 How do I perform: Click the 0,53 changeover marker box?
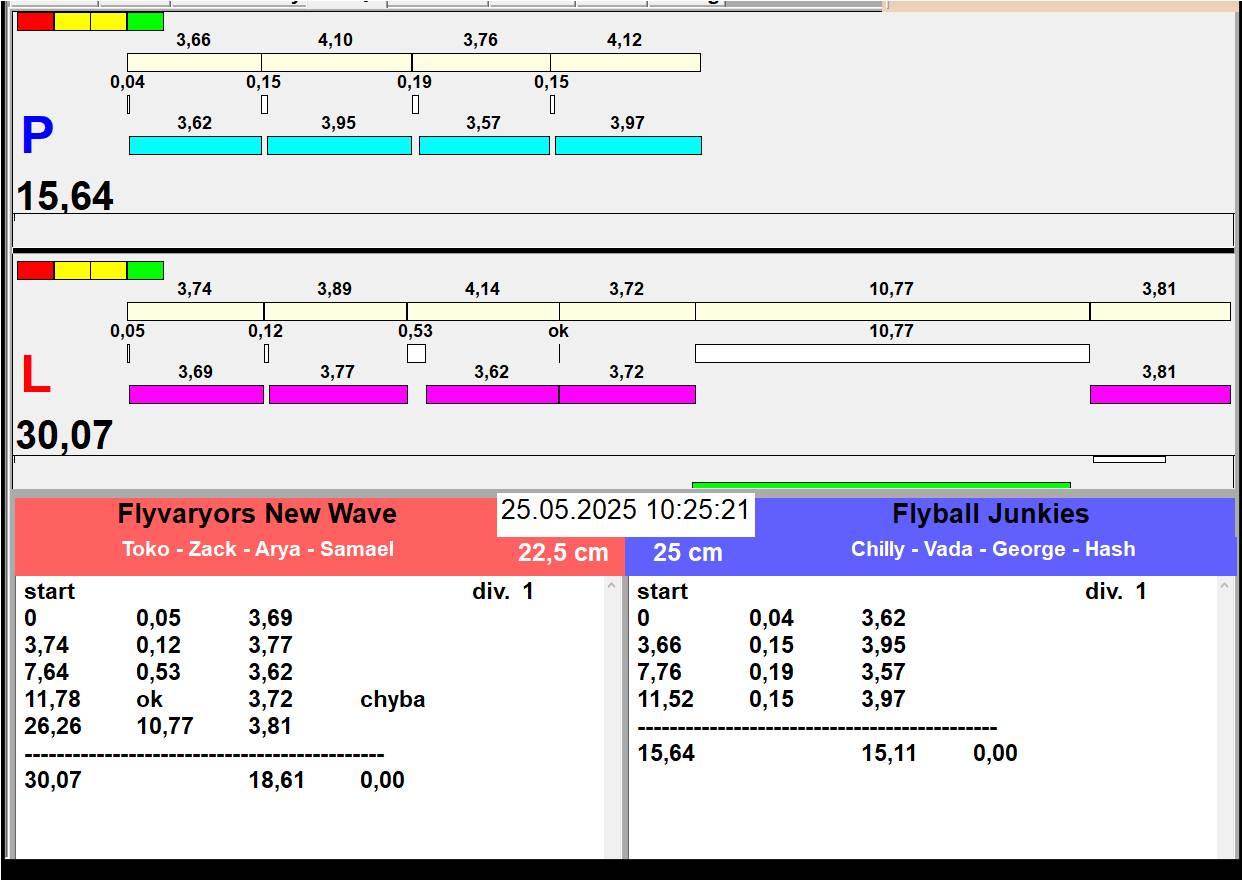[416, 353]
